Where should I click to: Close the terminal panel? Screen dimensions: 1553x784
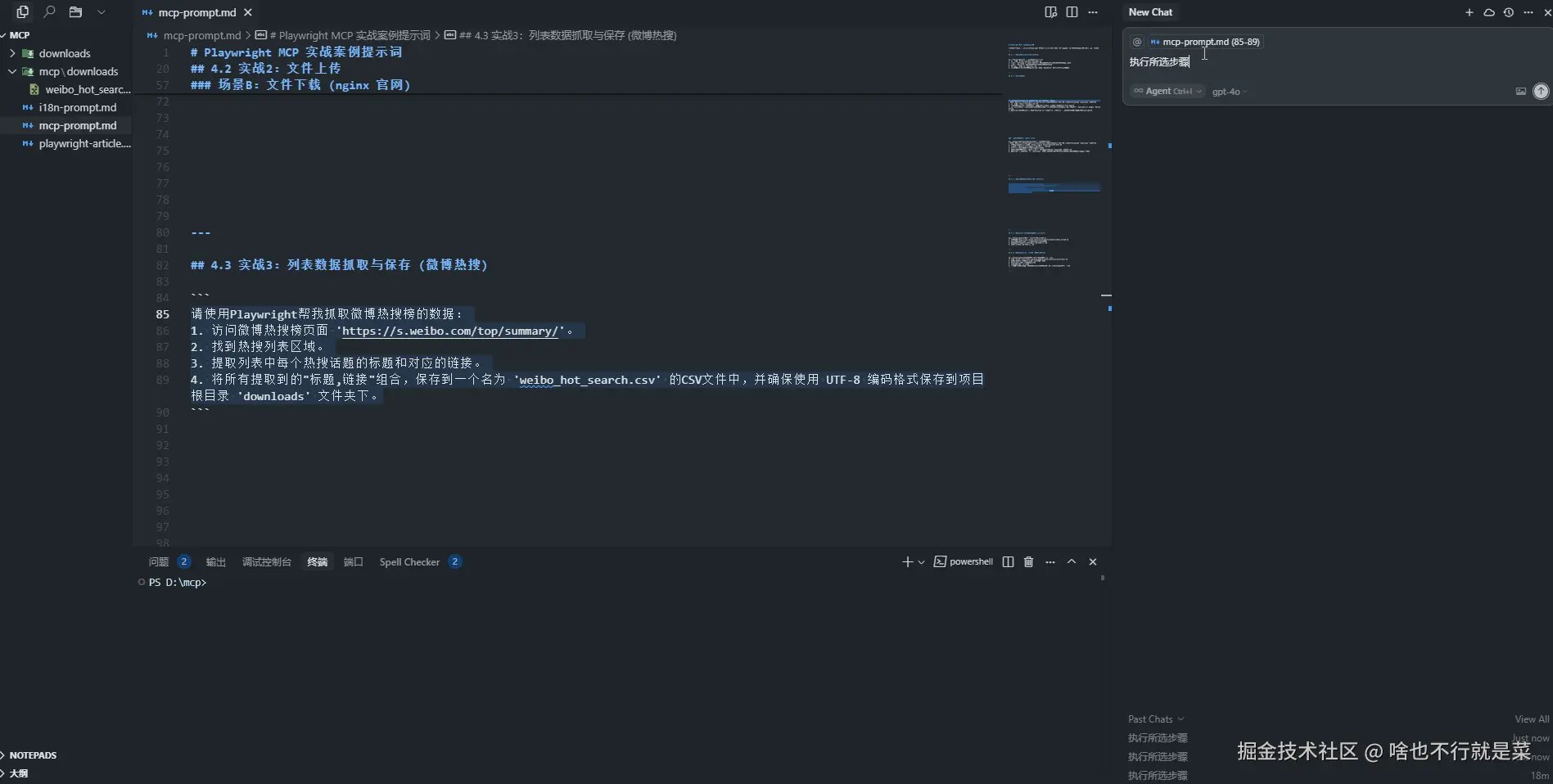pos(1093,561)
